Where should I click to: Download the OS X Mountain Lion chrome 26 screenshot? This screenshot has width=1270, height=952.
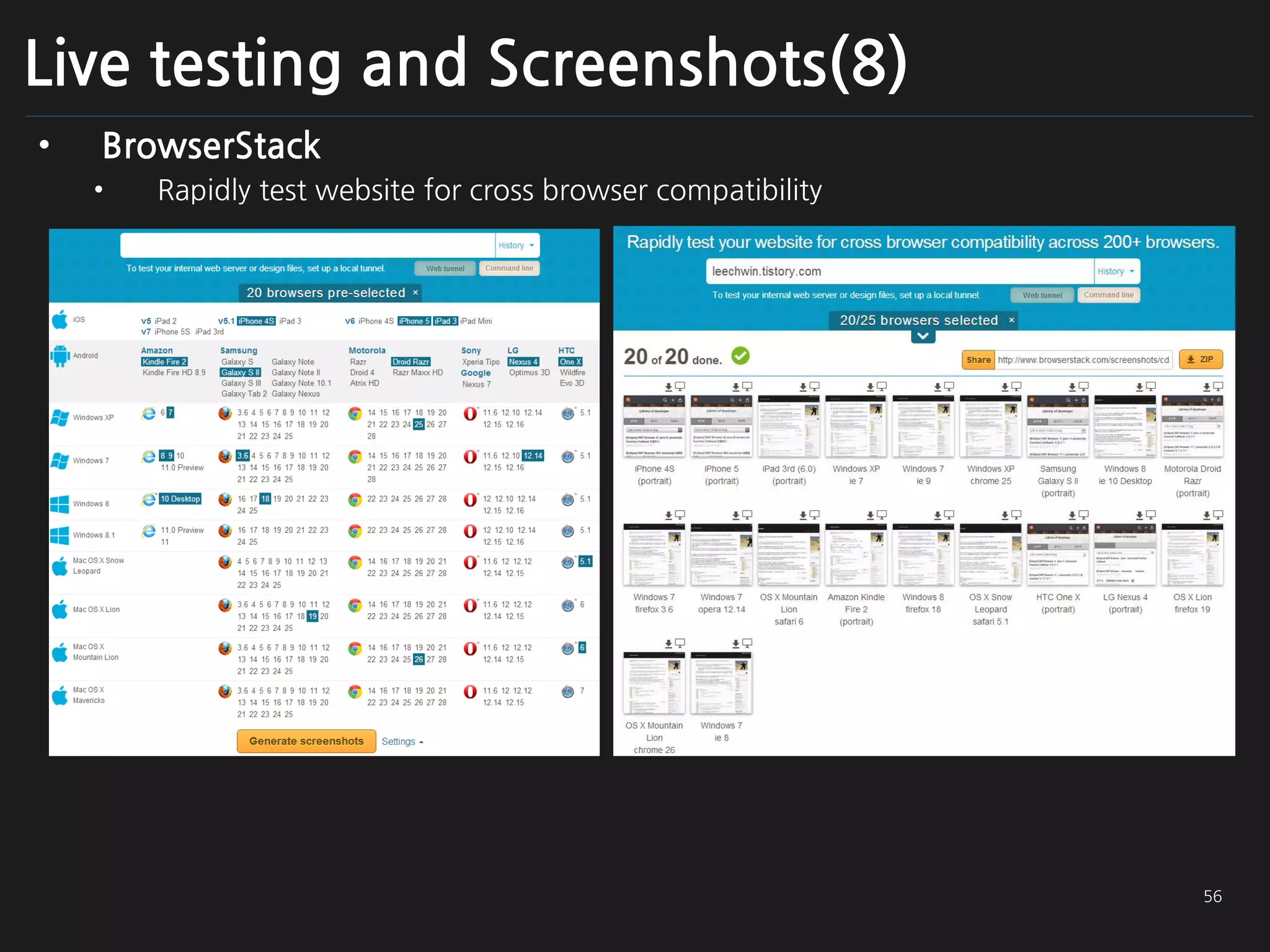click(x=668, y=644)
